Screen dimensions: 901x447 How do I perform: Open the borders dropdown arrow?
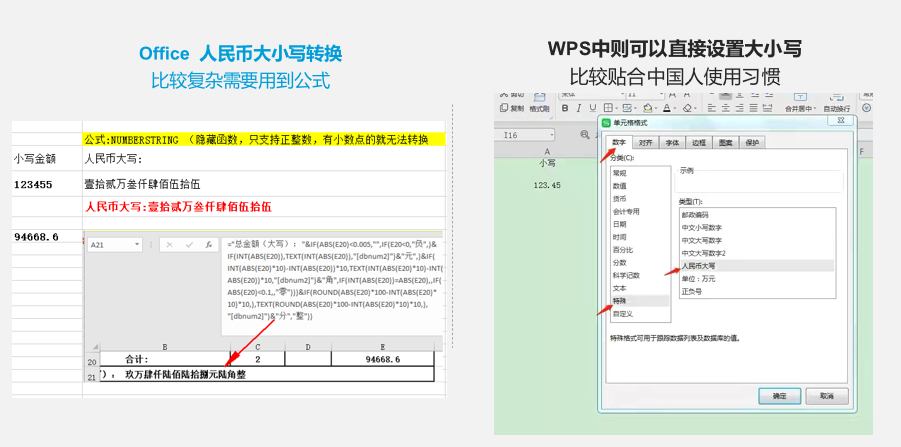pos(616,109)
